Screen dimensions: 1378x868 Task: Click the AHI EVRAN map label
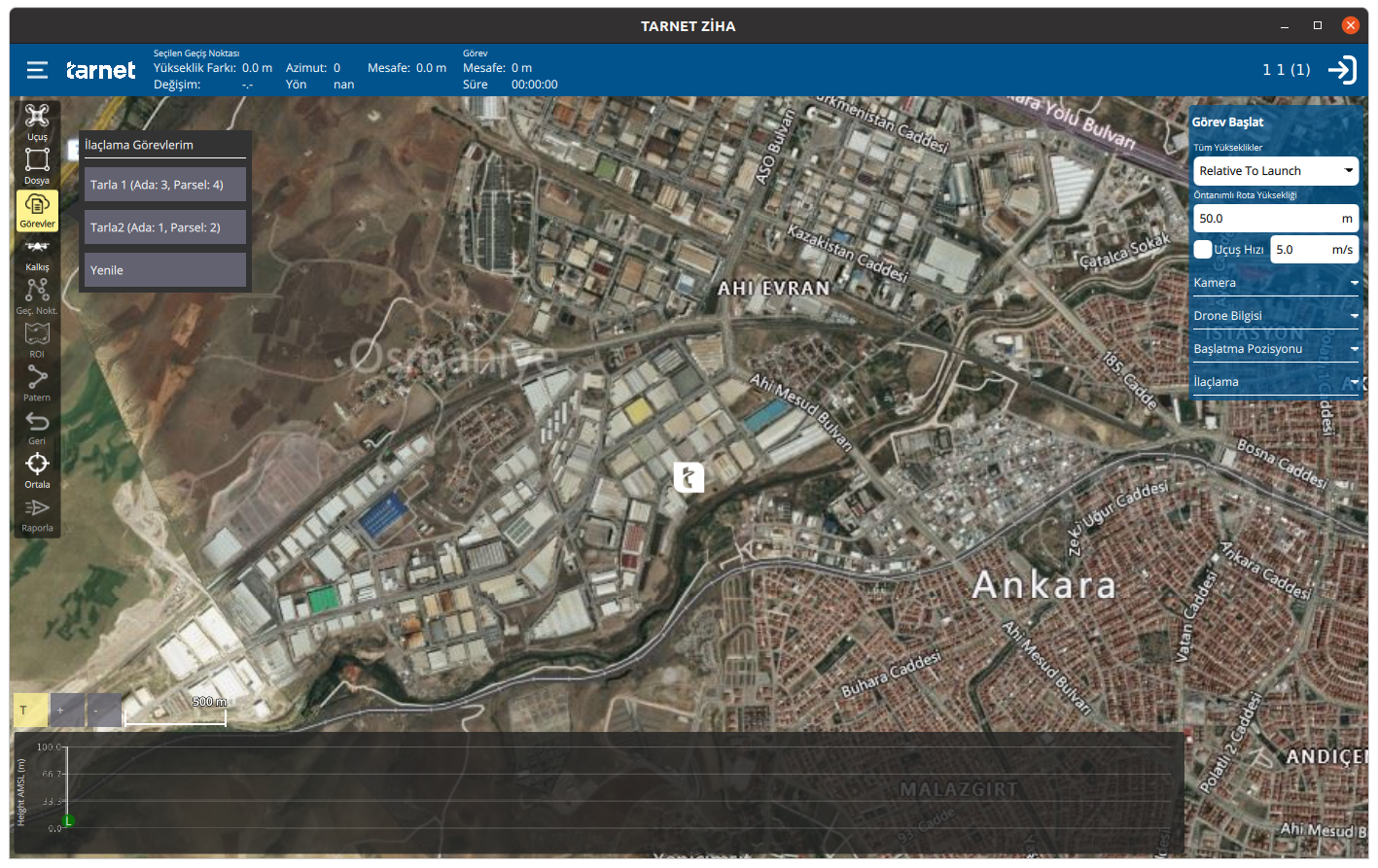pyautogui.click(x=774, y=289)
